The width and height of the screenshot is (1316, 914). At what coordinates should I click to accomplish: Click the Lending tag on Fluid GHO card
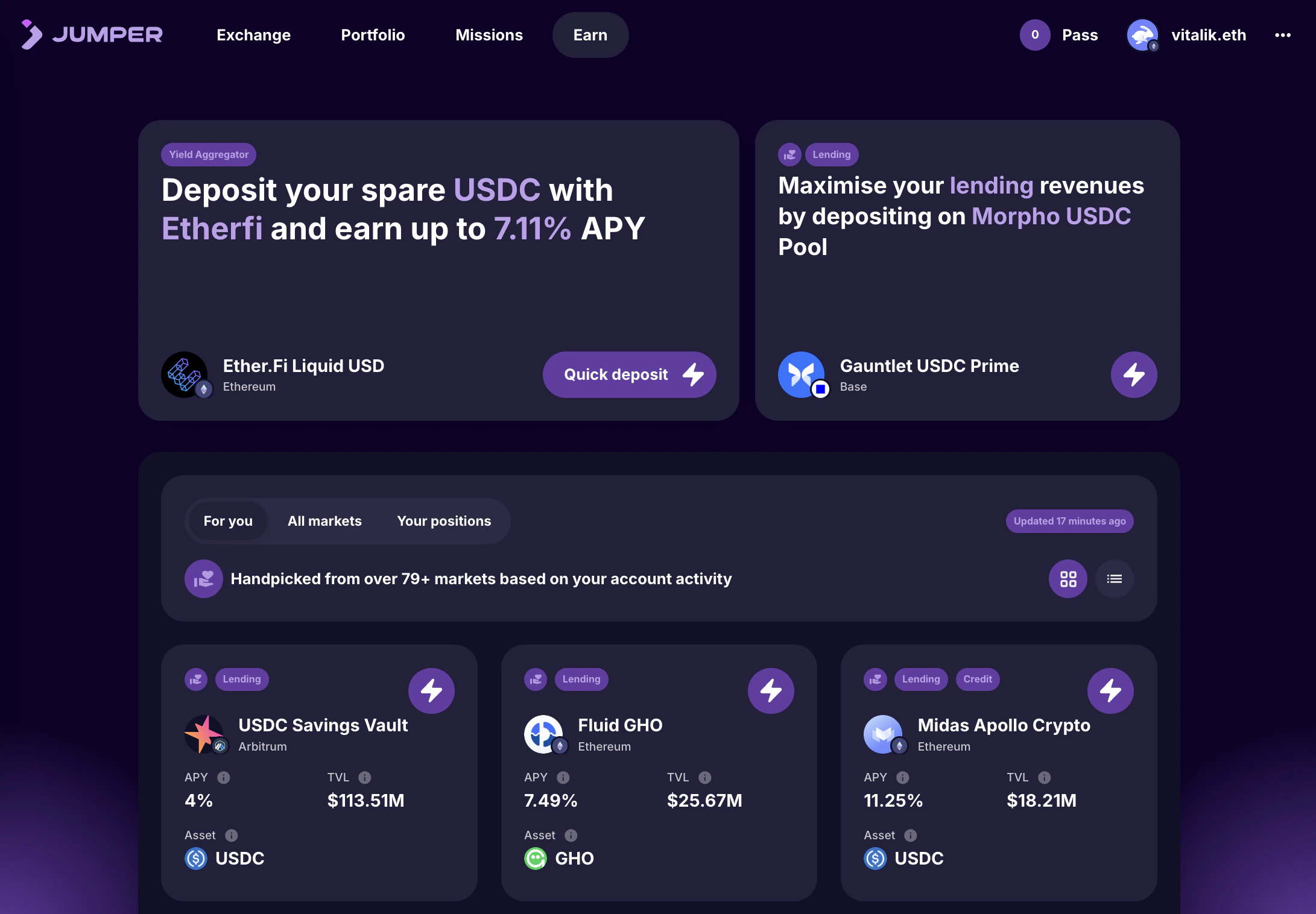coord(581,679)
